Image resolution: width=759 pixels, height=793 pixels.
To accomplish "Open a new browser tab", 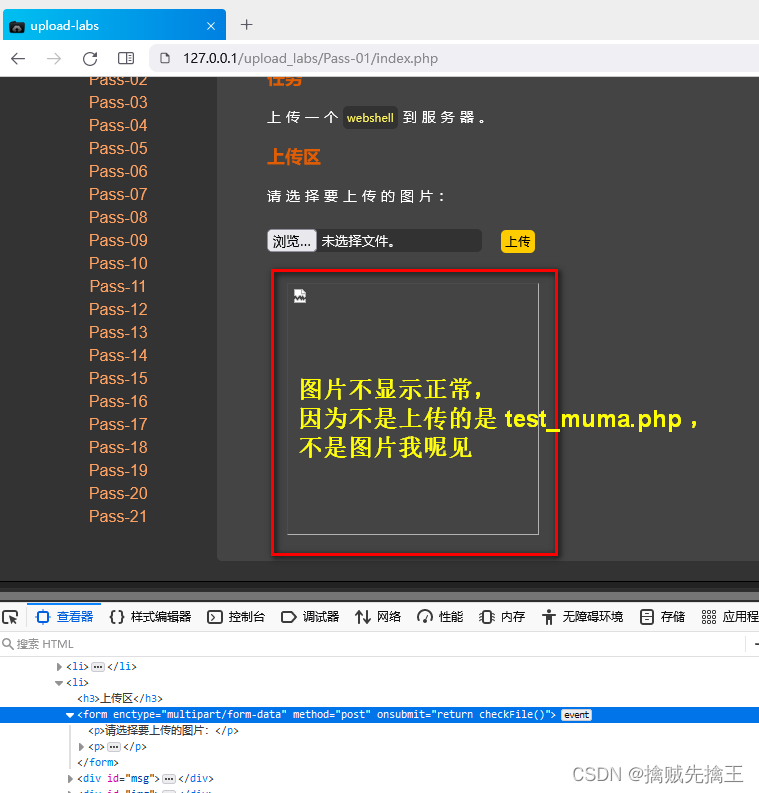I will (246, 24).
